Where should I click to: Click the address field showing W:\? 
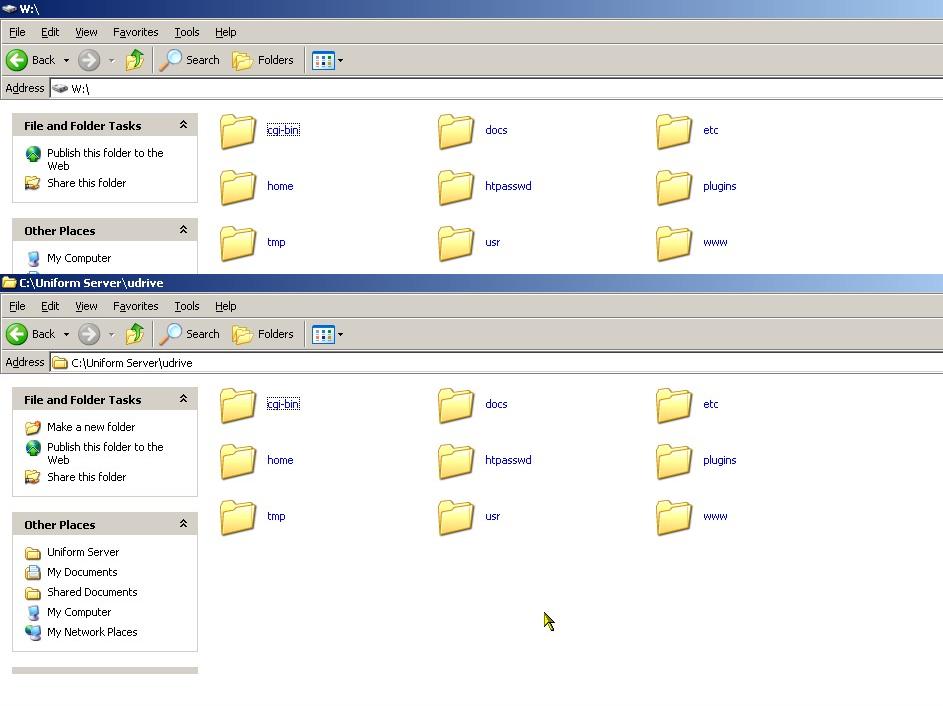[496, 88]
